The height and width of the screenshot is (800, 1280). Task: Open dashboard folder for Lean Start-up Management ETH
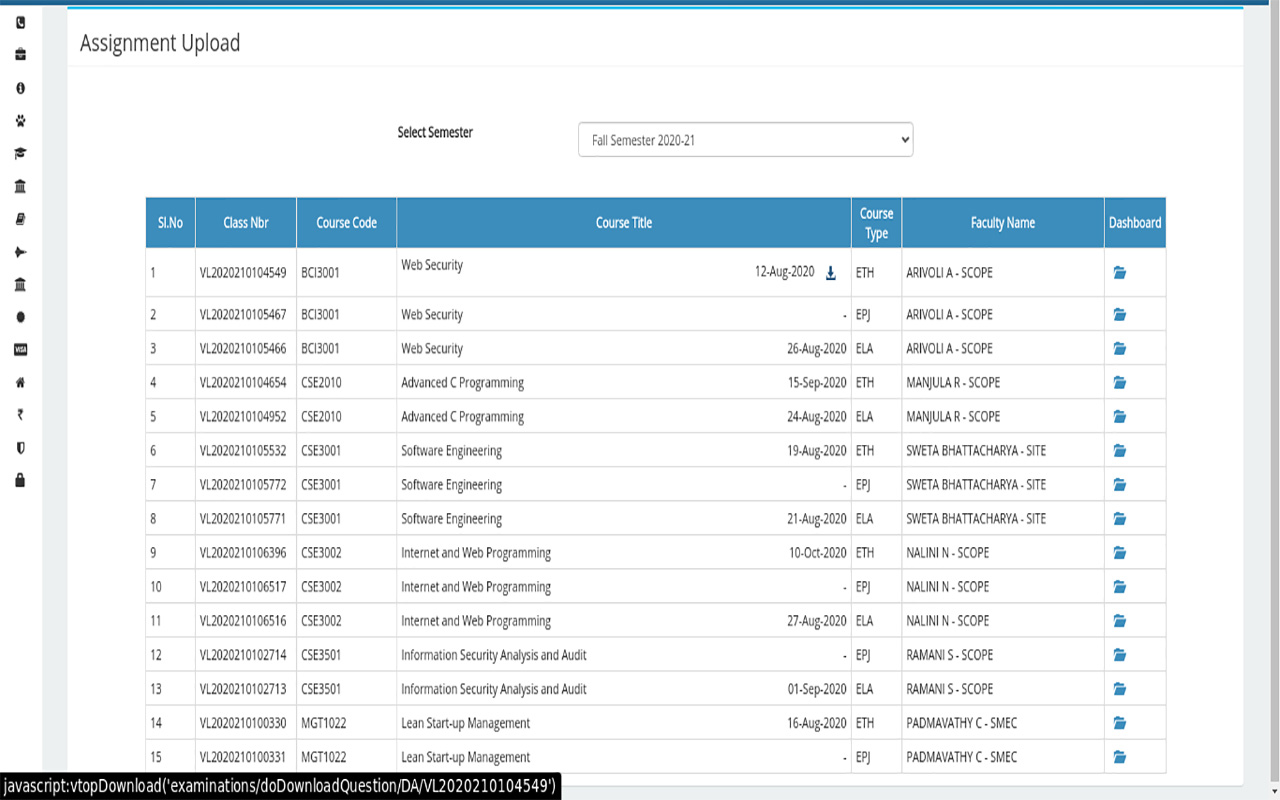pos(1120,722)
